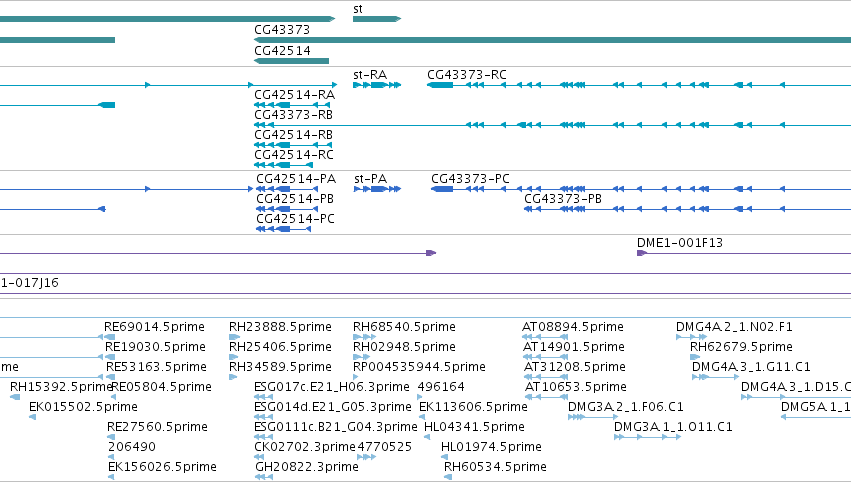Select RE27560.5prime EST label
This screenshot has height=482, width=851.
coord(157,427)
